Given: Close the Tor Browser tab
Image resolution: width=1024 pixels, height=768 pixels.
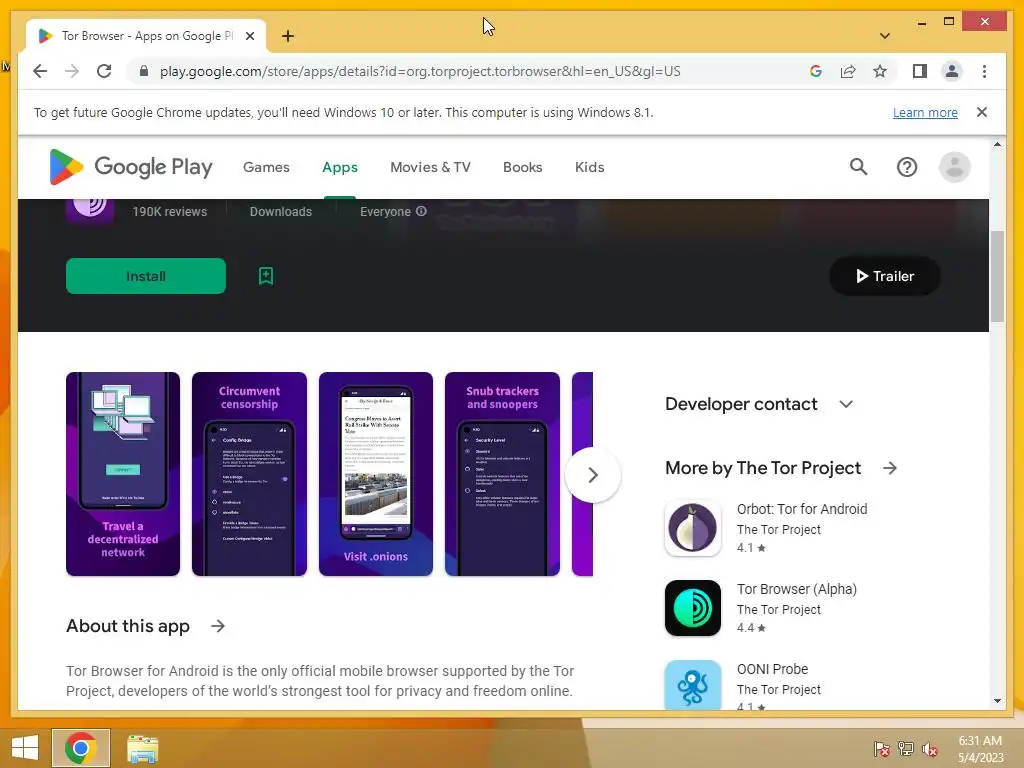Looking at the screenshot, I should click(x=249, y=36).
